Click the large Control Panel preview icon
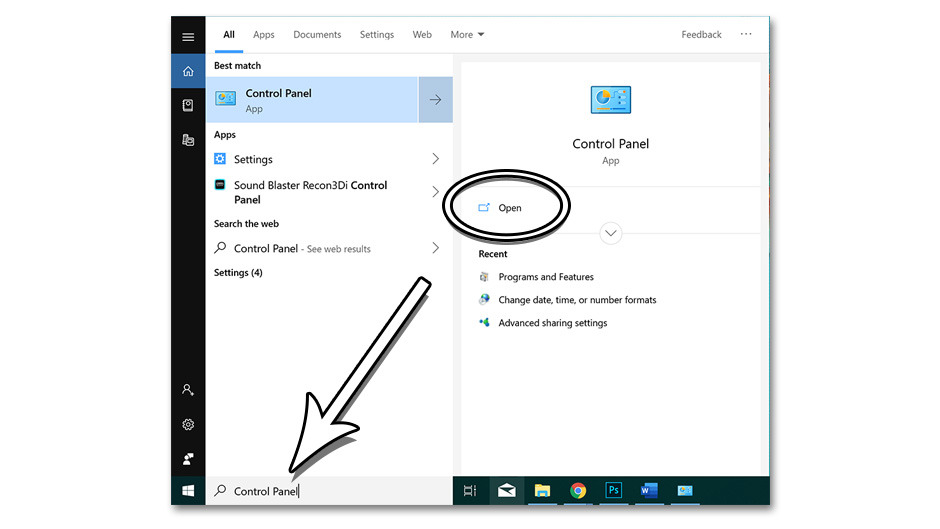The width and height of the screenshot is (940, 529). click(x=610, y=100)
